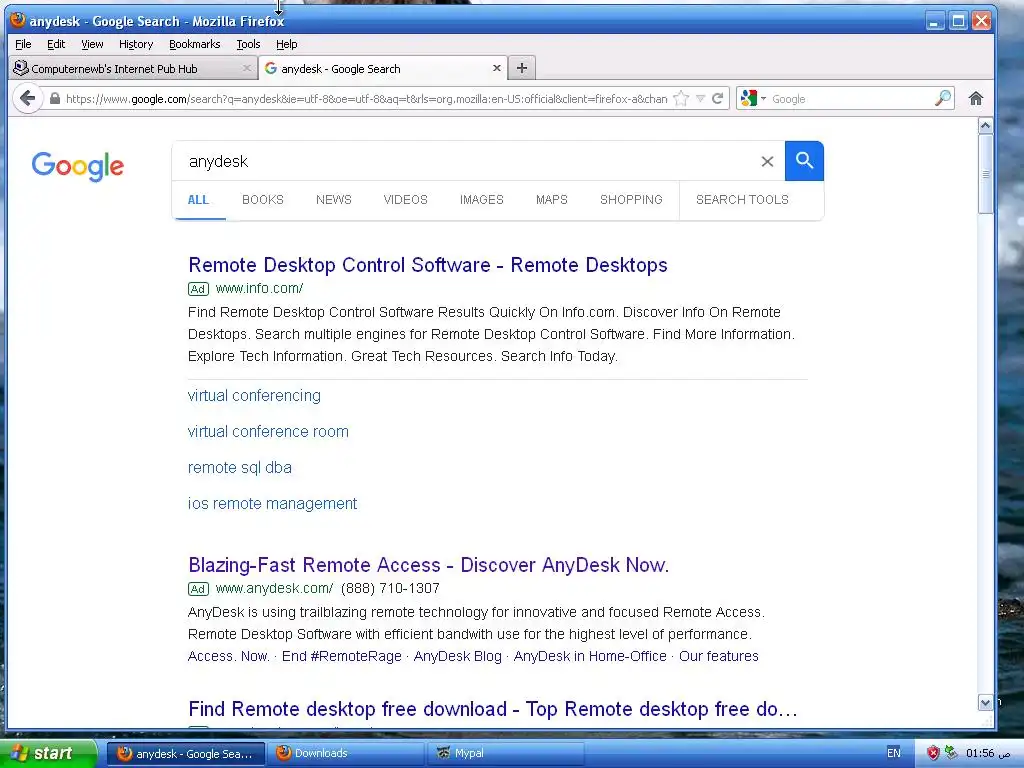Switch to Downloads window in taskbar
Viewport: 1024px width, 768px height.
coord(347,753)
